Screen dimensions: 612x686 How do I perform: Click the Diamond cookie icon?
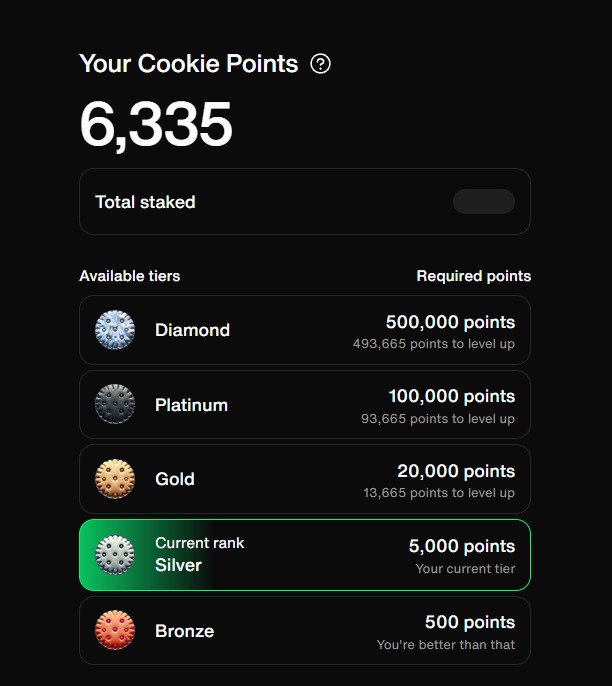click(x=114, y=330)
